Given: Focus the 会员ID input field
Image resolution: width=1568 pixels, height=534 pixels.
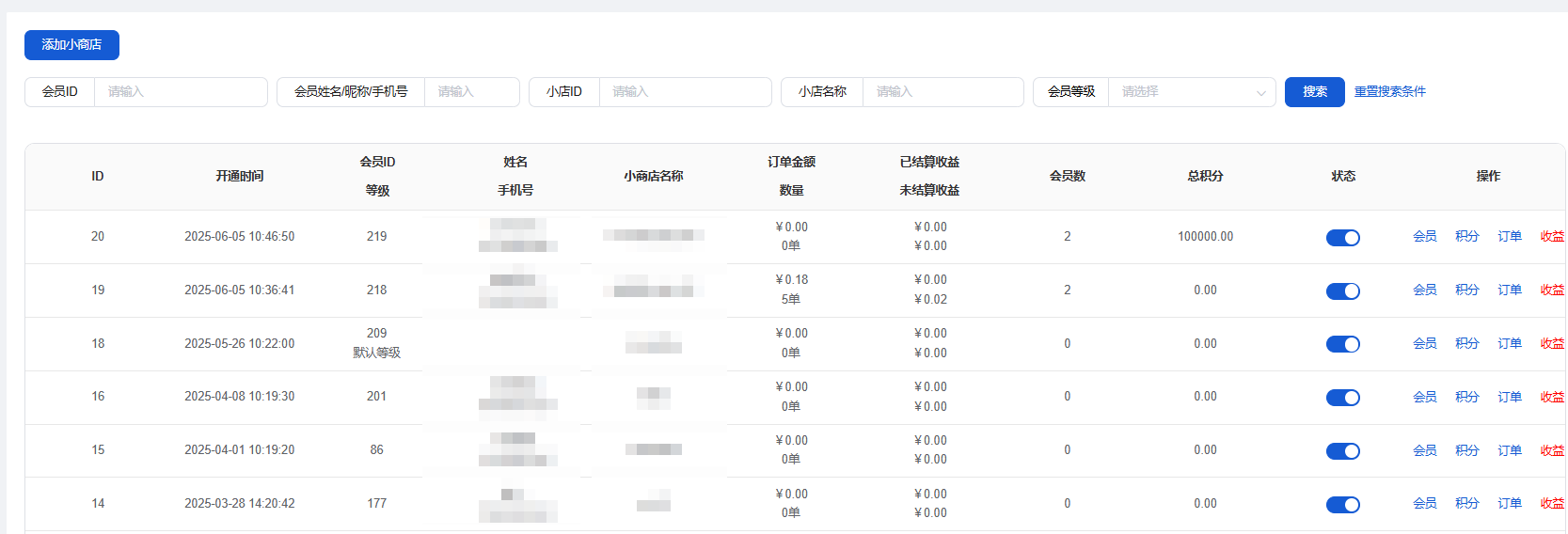Looking at the screenshot, I should click(180, 92).
